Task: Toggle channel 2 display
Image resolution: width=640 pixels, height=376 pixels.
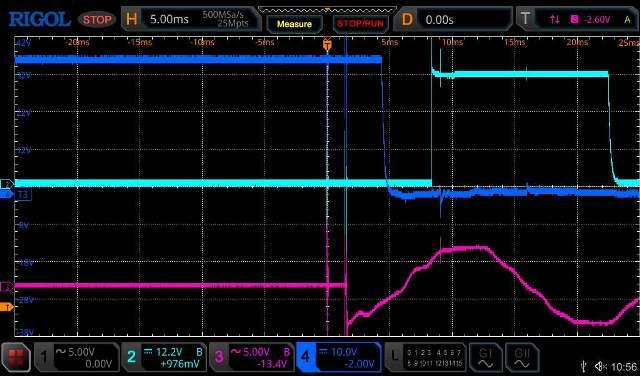Action: tap(164, 357)
